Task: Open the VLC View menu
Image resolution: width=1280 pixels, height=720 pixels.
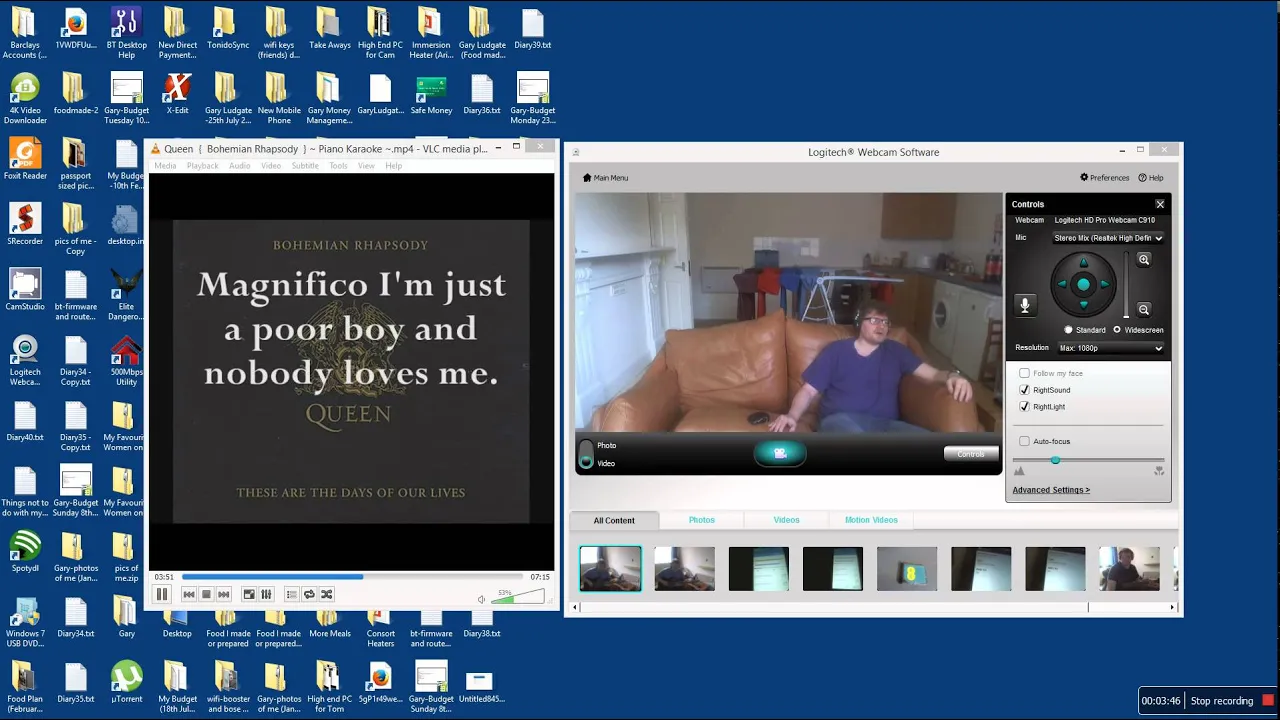Action: [x=366, y=166]
